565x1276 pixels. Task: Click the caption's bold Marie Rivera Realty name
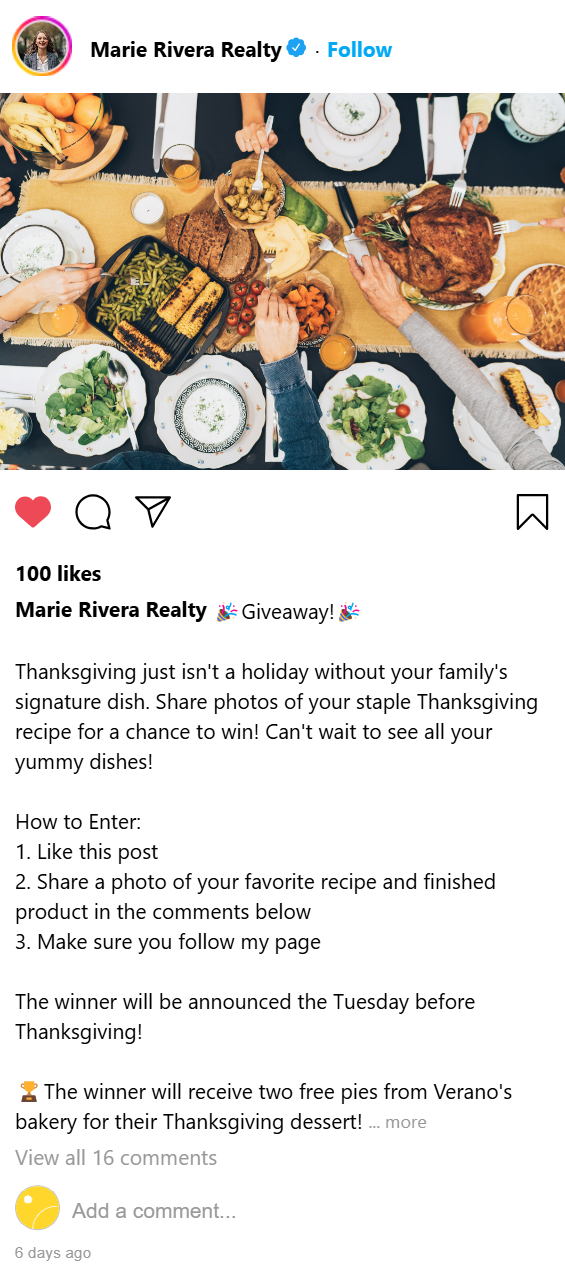(x=111, y=610)
